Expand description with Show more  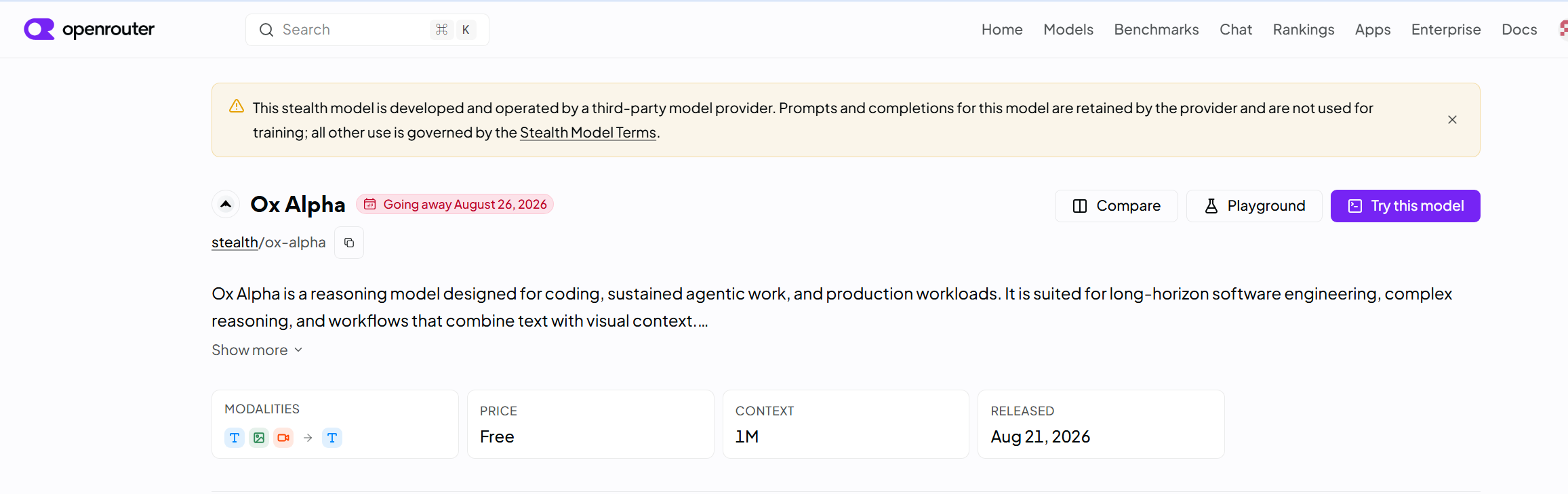pyautogui.click(x=257, y=350)
